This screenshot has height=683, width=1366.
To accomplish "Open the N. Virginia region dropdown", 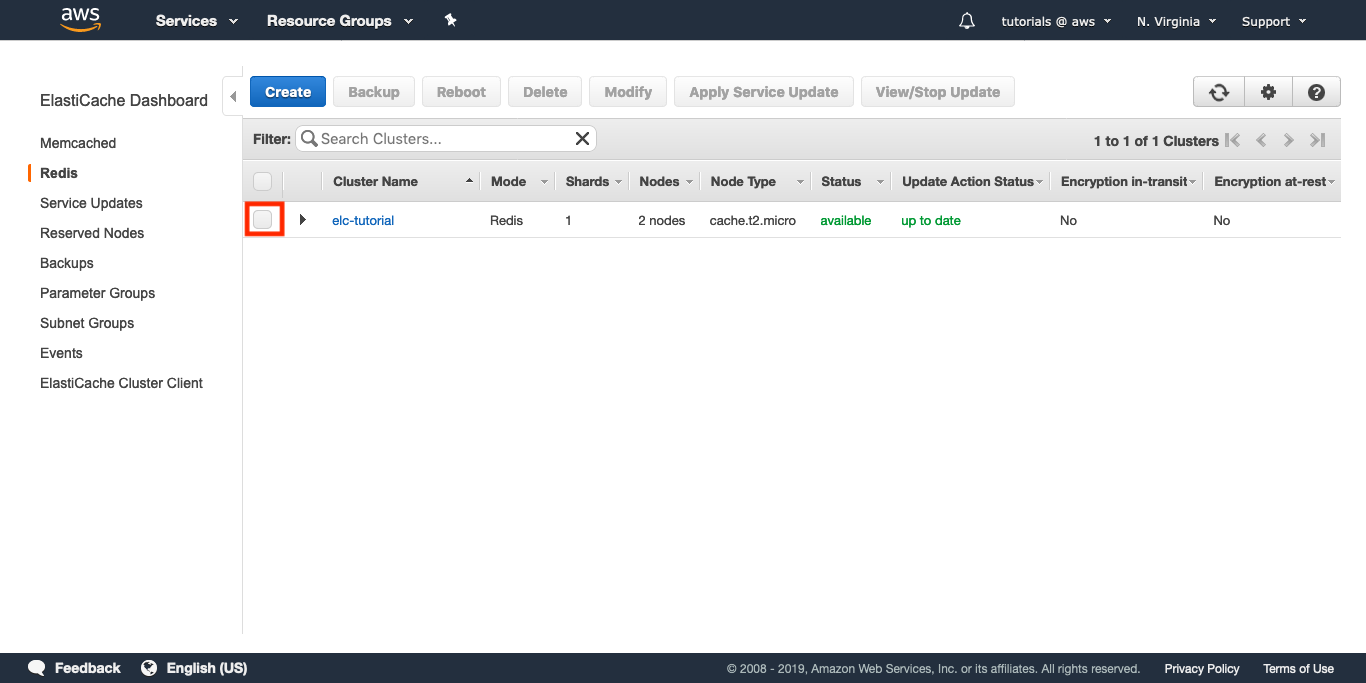I will (1176, 21).
